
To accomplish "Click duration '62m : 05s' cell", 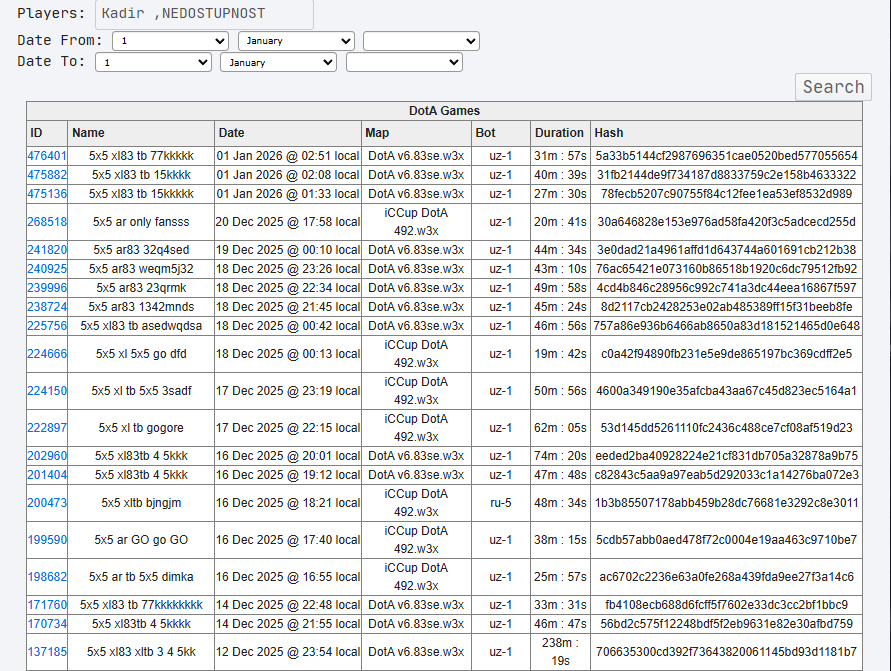I will coord(560,428).
